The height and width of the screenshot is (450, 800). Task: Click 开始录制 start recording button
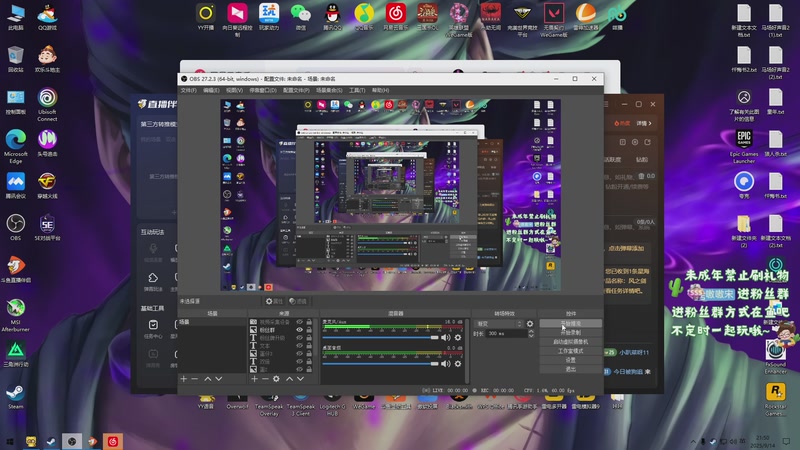point(570,333)
